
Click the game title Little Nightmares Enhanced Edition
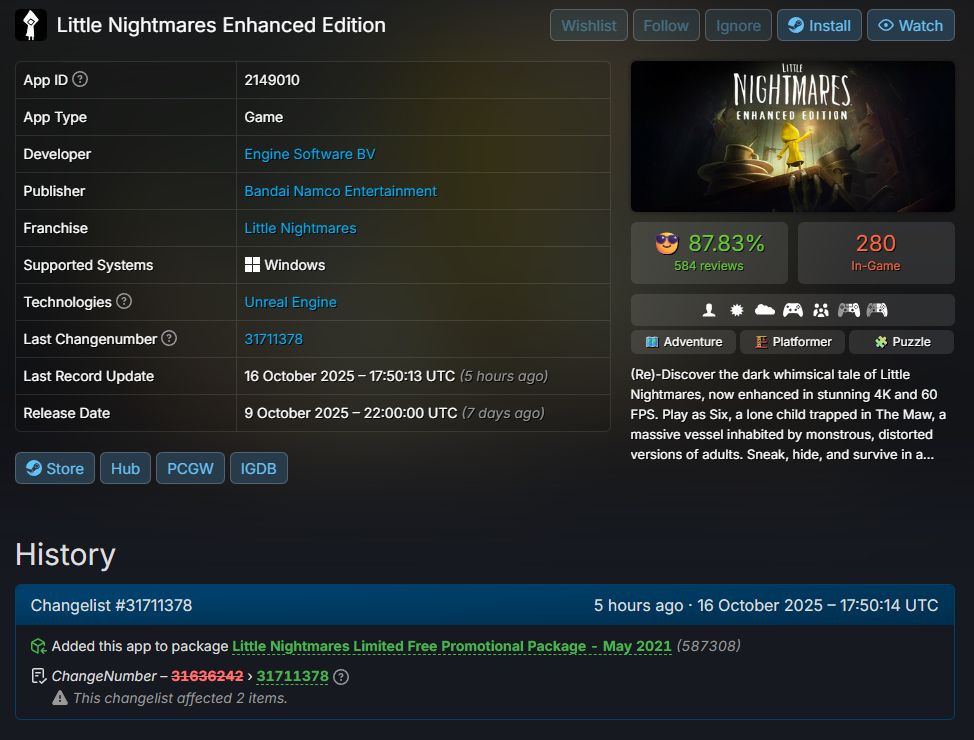point(221,25)
